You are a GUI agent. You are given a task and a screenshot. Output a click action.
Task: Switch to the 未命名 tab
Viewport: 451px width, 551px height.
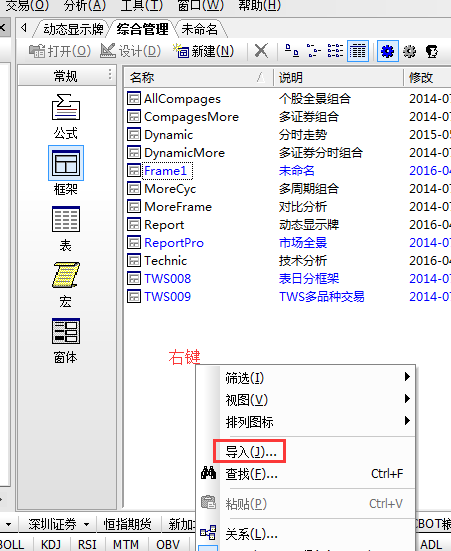(199, 29)
